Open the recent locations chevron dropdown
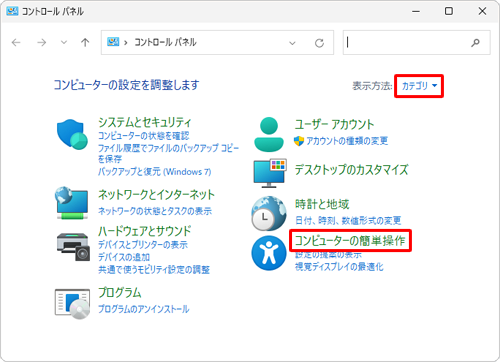Viewport: 500px width, 362px height. click(x=64, y=42)
